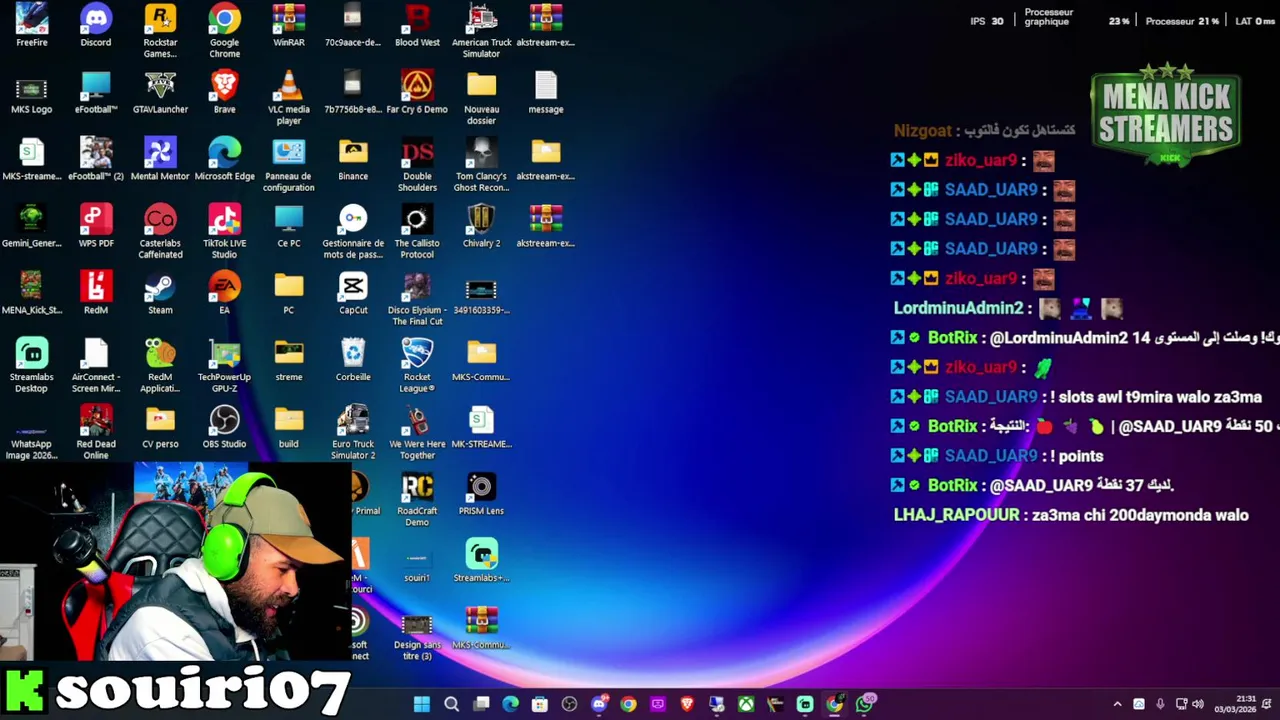Screen dimensions: 1280x720
Task: Click the taskbar Search magnifier
Action: point(451,704)
